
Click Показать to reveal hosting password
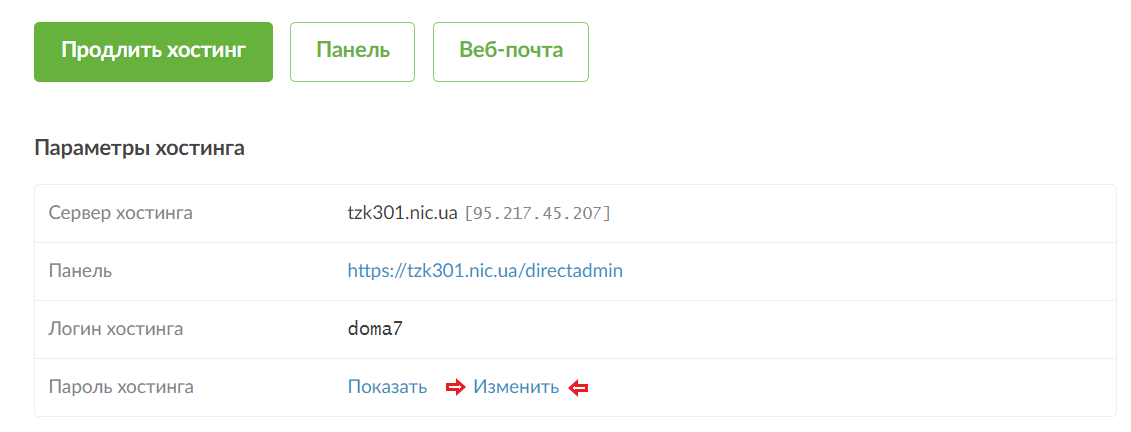tap(387, 387)
